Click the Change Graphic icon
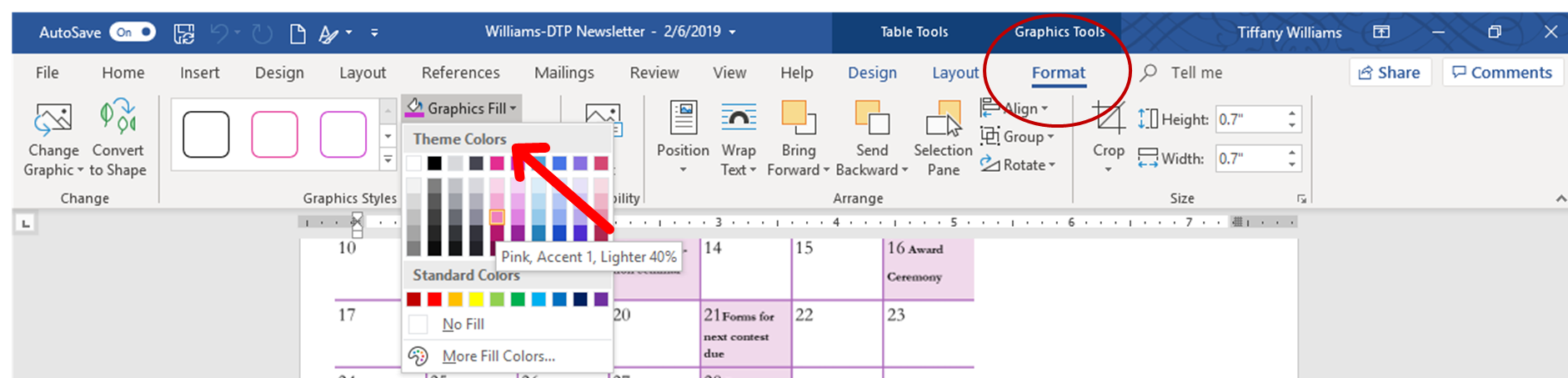 (x=53, y=118)
